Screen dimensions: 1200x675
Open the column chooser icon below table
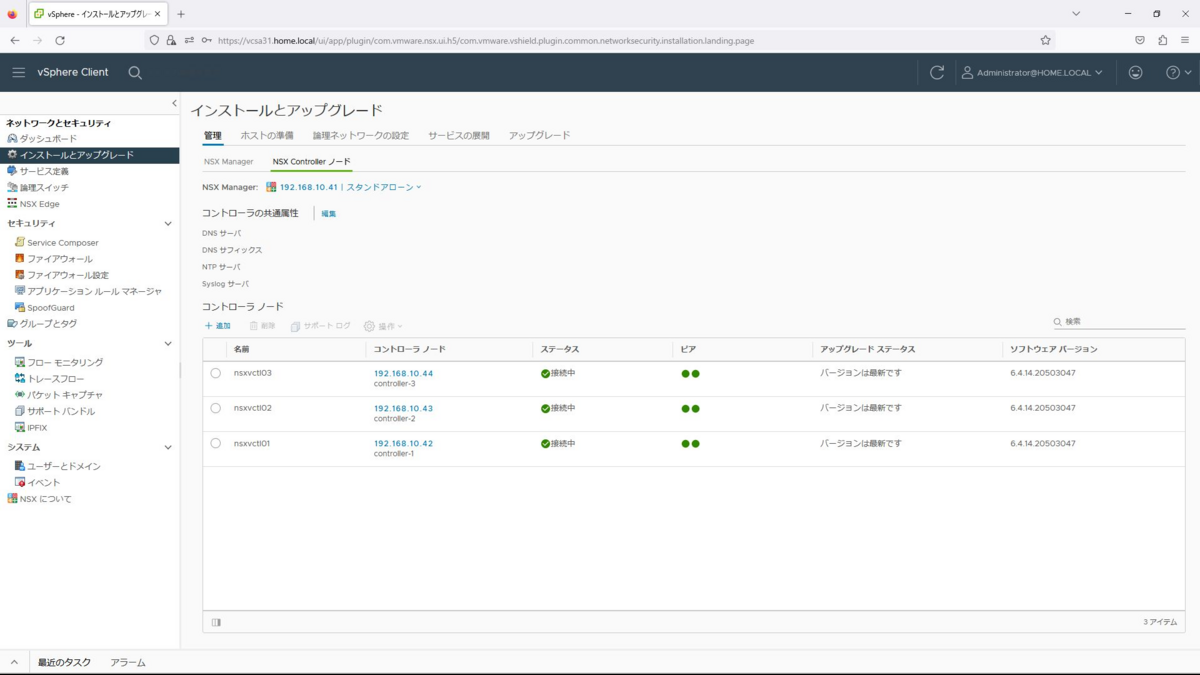[216, 622]
